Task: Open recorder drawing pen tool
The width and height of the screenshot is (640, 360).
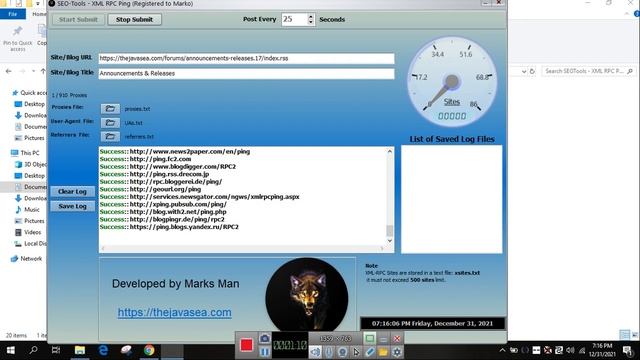Action: click(369, 351)
